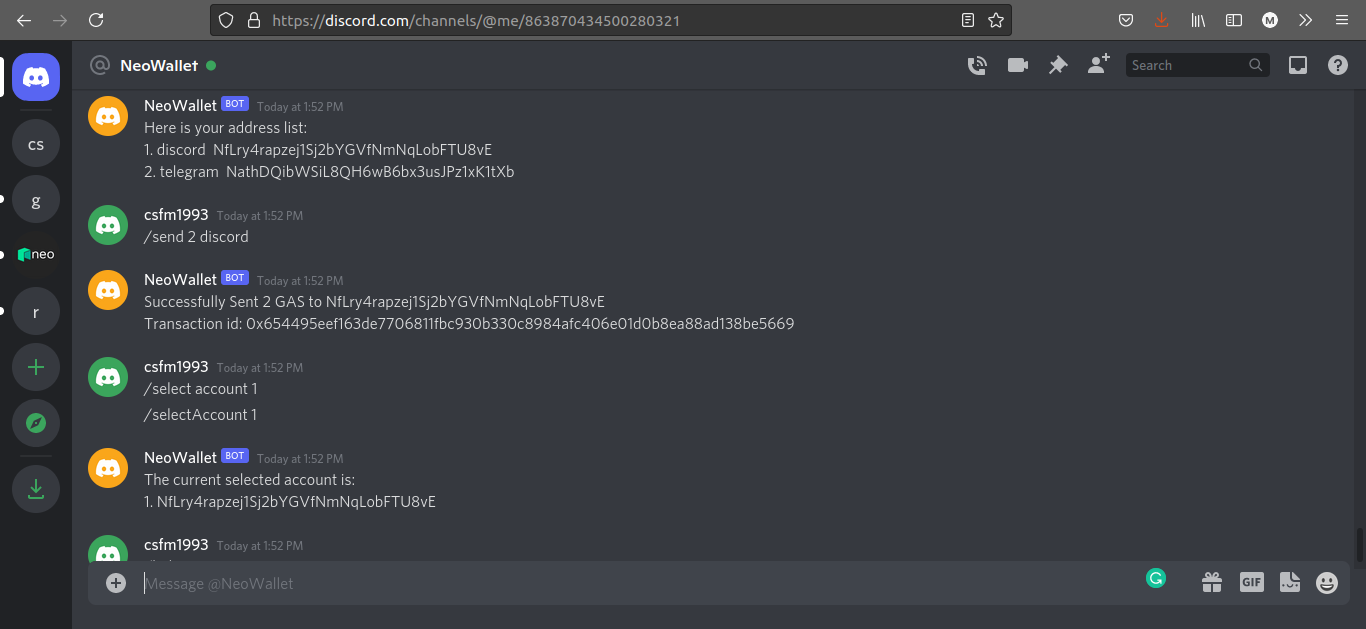Go back in browser history
The width and height of the screenshot is (1366, 629).
click(24, 20)
